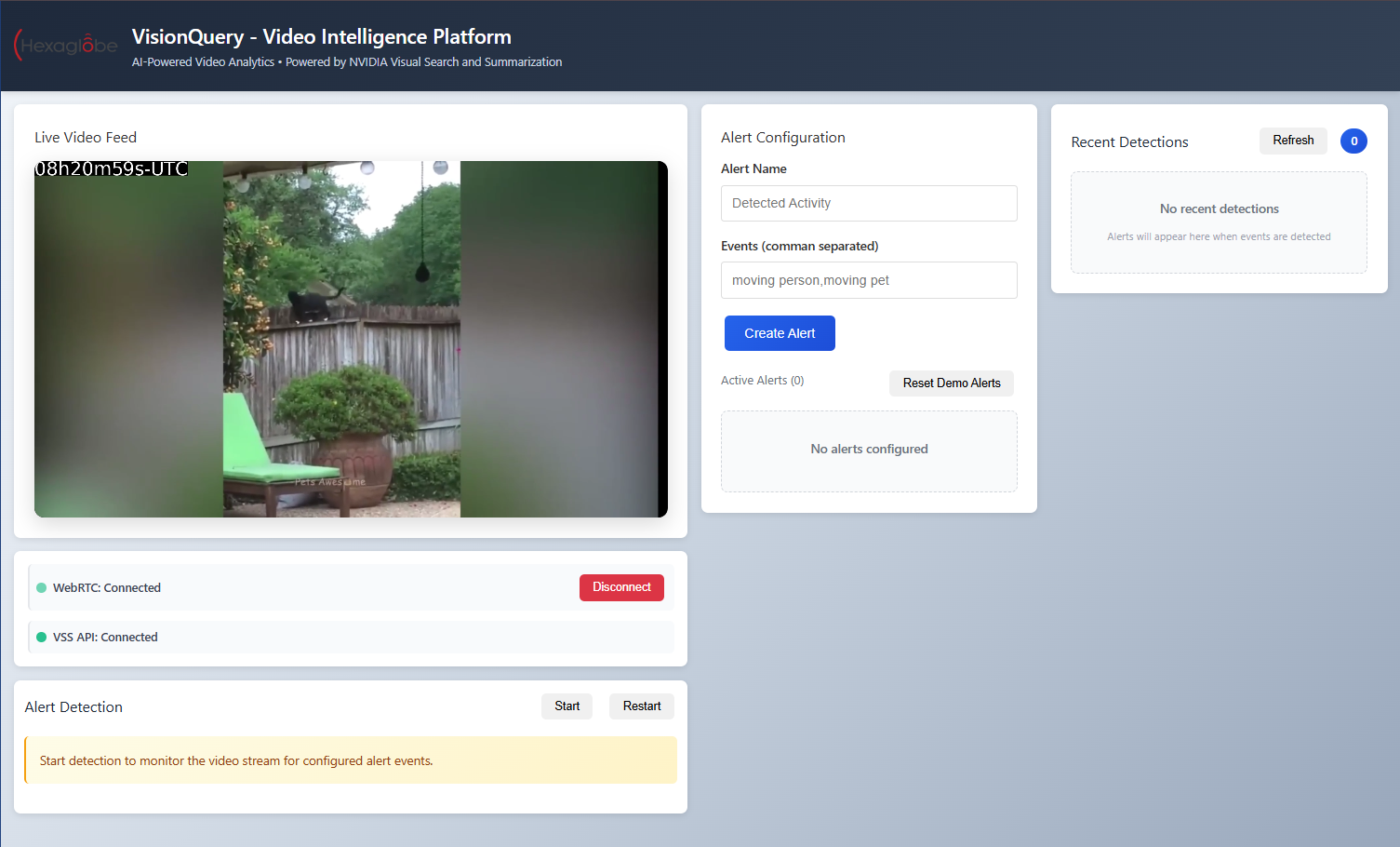Click the Active Alerts (0) label
Screen dimensions: 1400x847
click(x=762, y=381)
